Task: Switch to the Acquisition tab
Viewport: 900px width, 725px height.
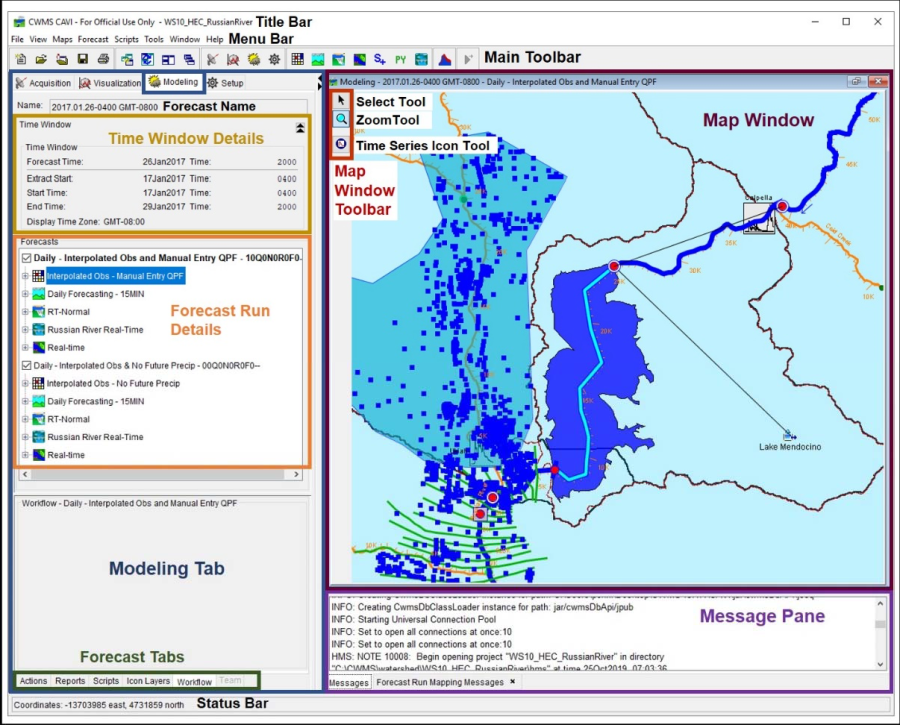Action: (x=43, y=83)
